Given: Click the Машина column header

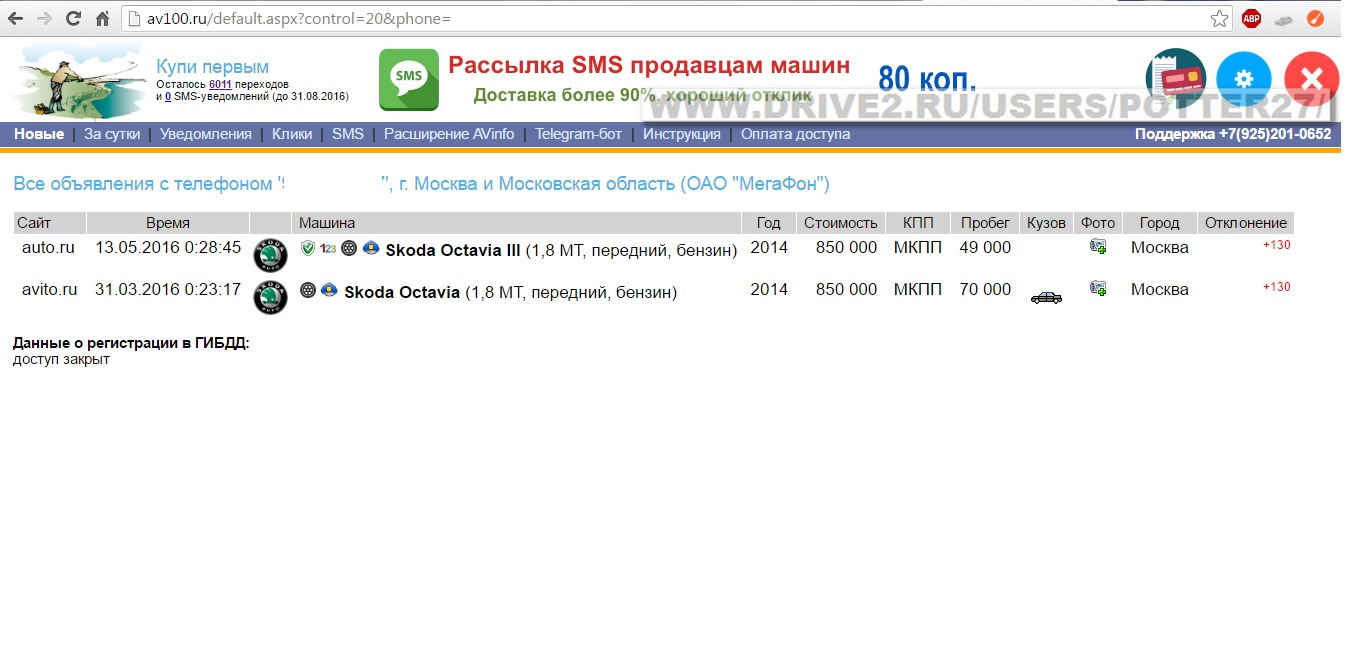Looking at the screenshot, I should click(x=517, y=223).
